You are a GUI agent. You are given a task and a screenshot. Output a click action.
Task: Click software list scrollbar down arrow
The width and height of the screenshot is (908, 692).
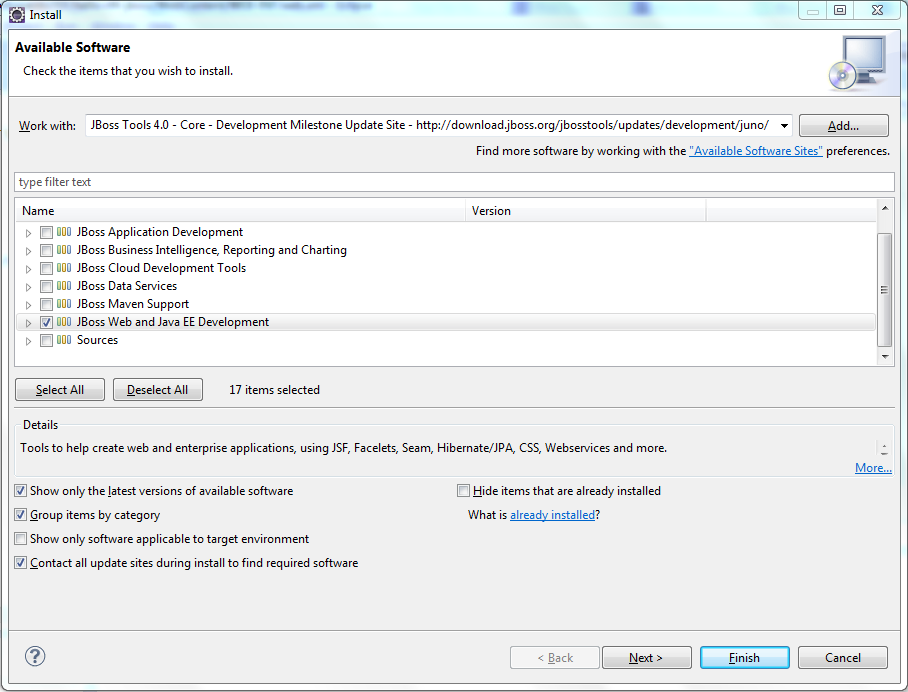(884, 357)
